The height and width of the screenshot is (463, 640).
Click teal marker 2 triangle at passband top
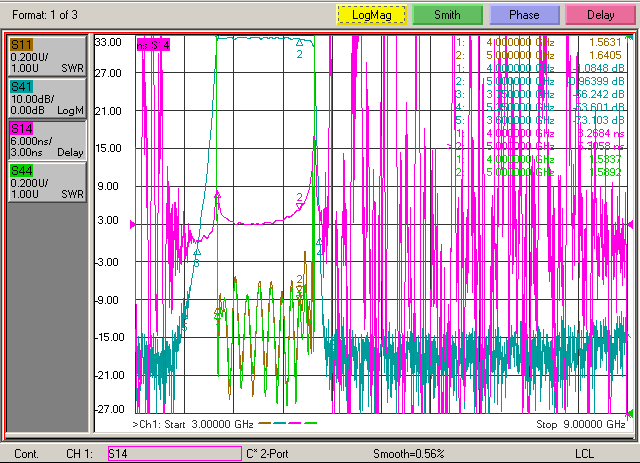300,42
